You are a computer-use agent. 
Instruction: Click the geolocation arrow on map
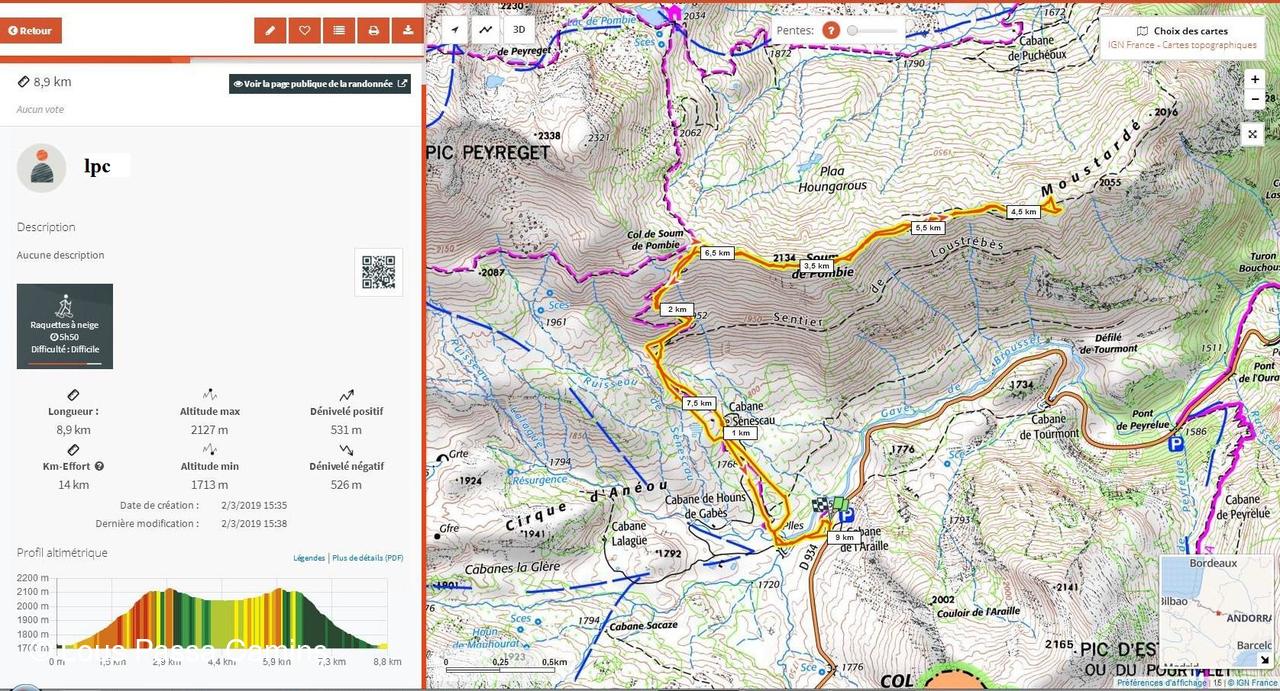[x=456, y=30]
